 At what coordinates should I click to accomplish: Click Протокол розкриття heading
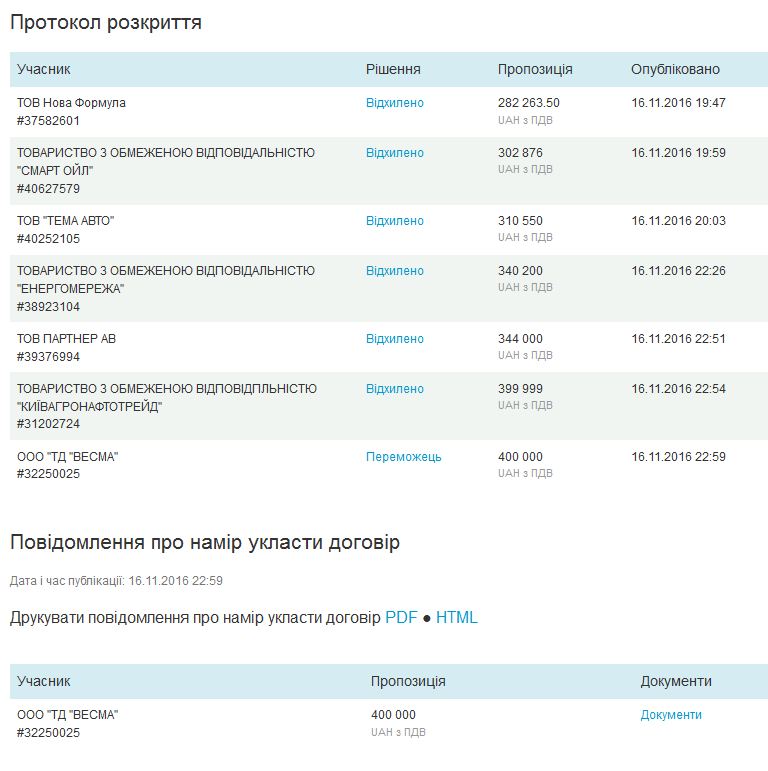[106, 22]
